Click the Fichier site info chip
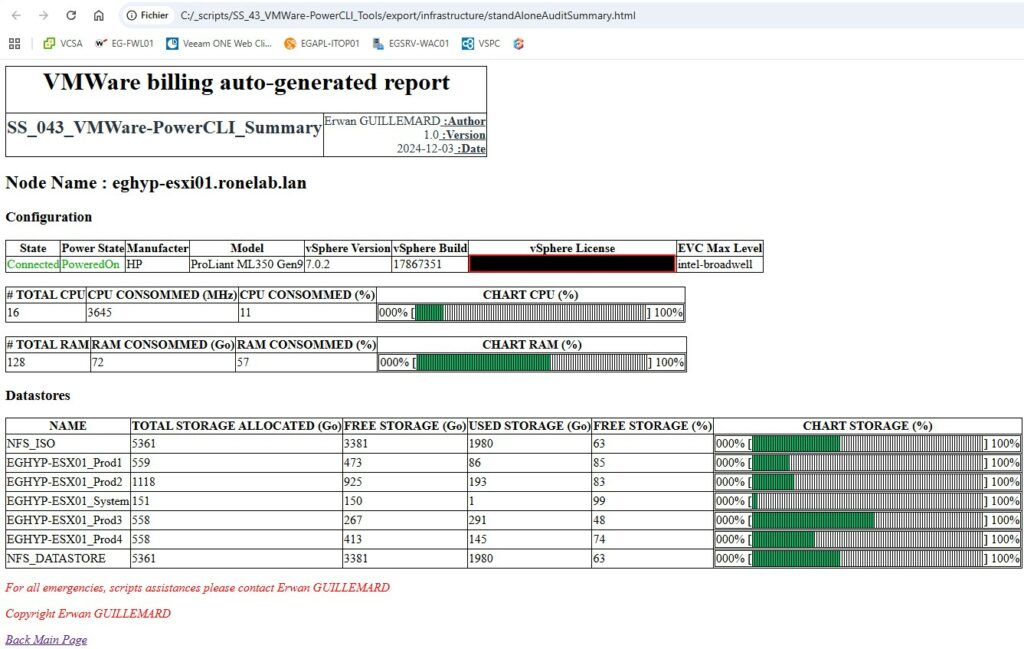 coord(148,16)
